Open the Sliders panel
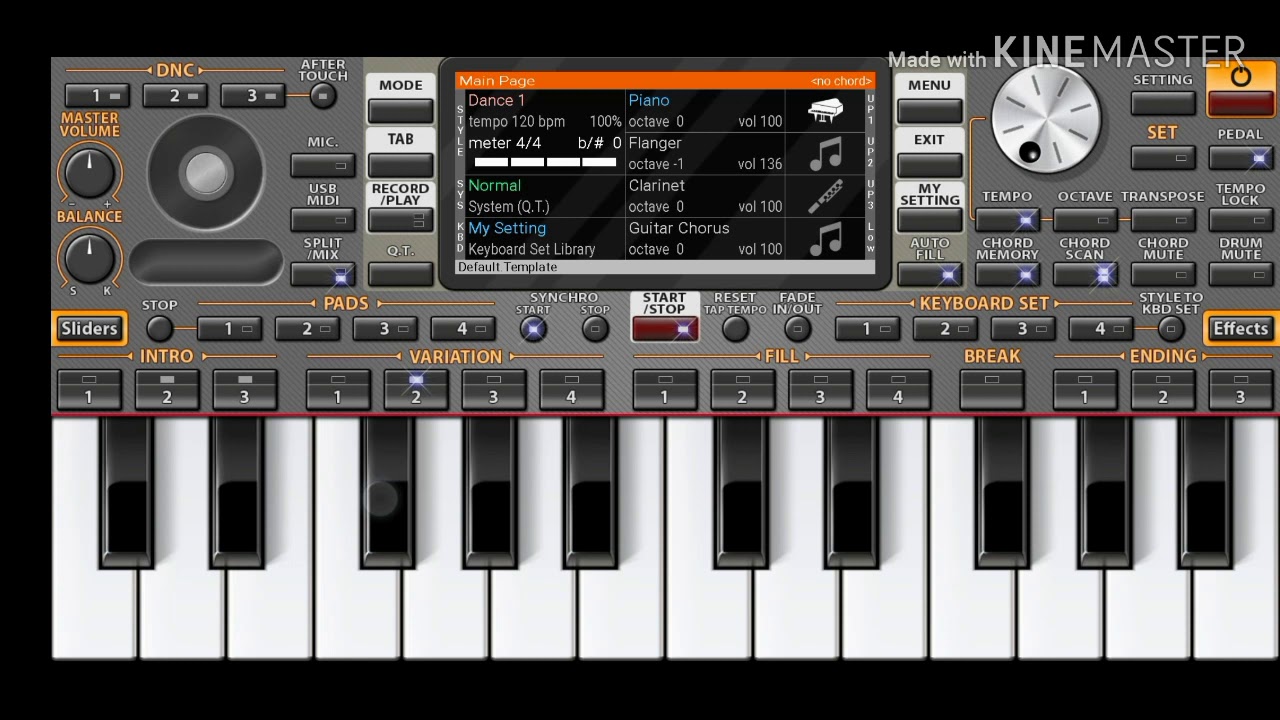1280x720 pixels. tap(89, 328)
